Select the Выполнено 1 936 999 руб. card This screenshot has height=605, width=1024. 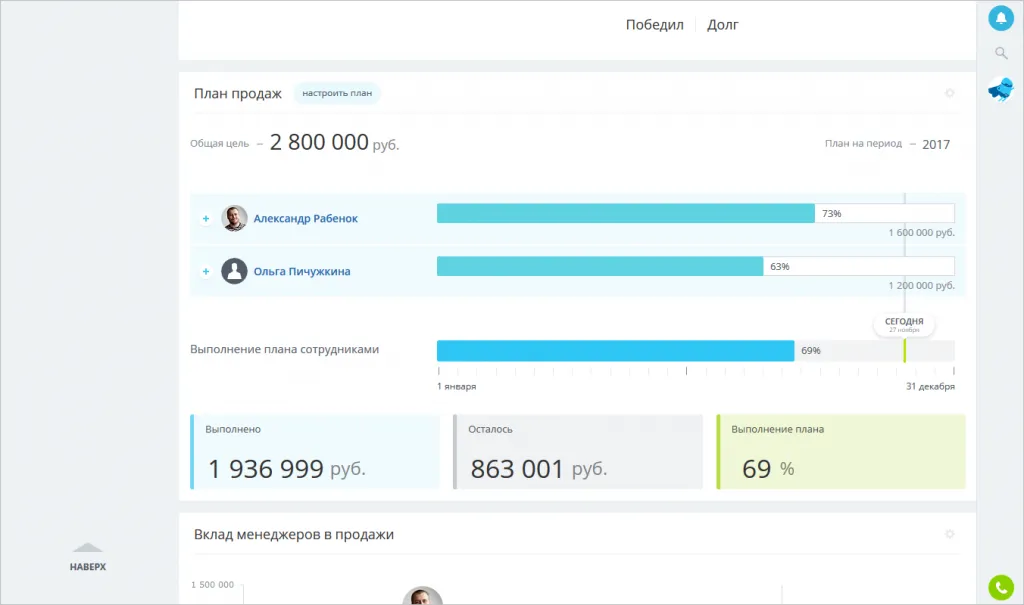pos(314,452)
